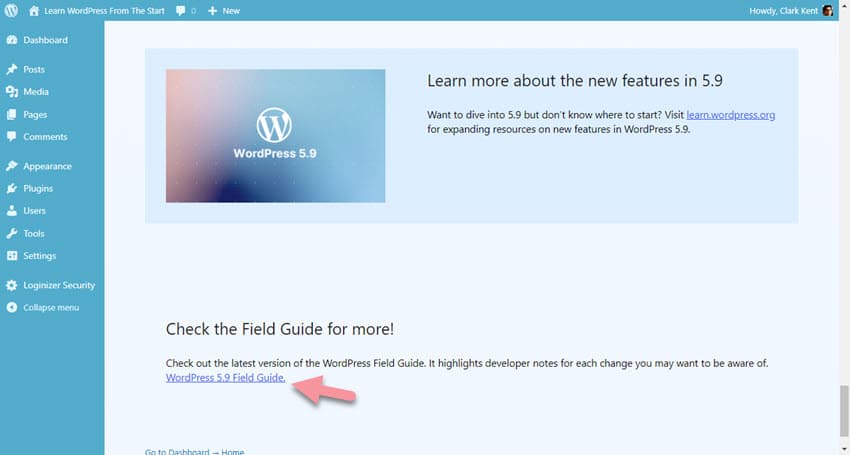Open the Plugins menu label
The height and width of the screenshot is (455, 850).
38,188
